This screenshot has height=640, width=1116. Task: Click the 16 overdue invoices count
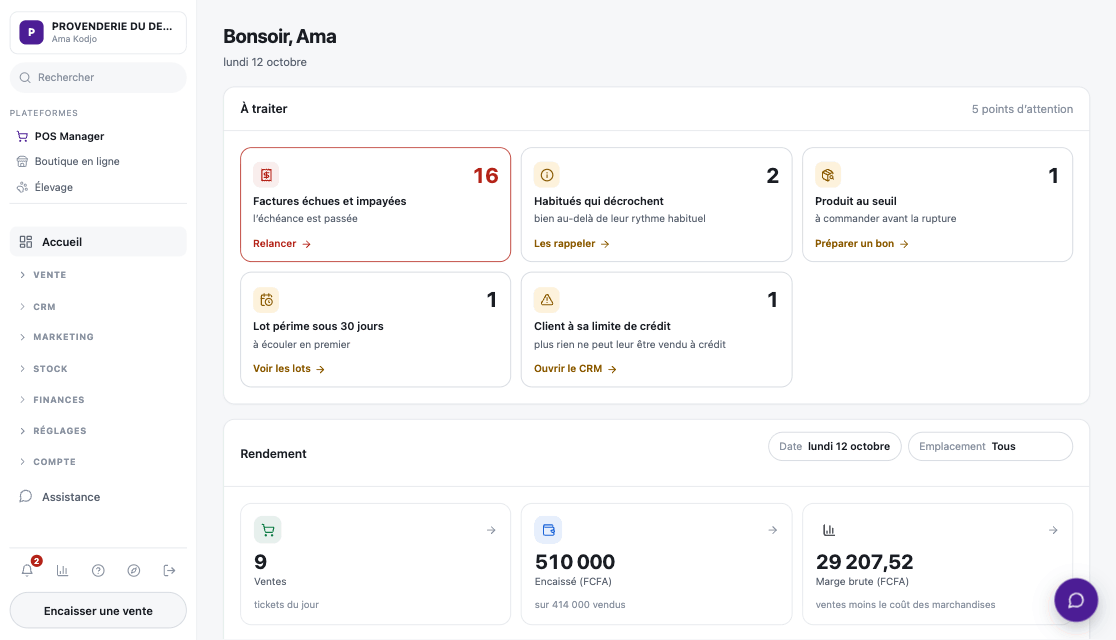[x=485, y=176]
